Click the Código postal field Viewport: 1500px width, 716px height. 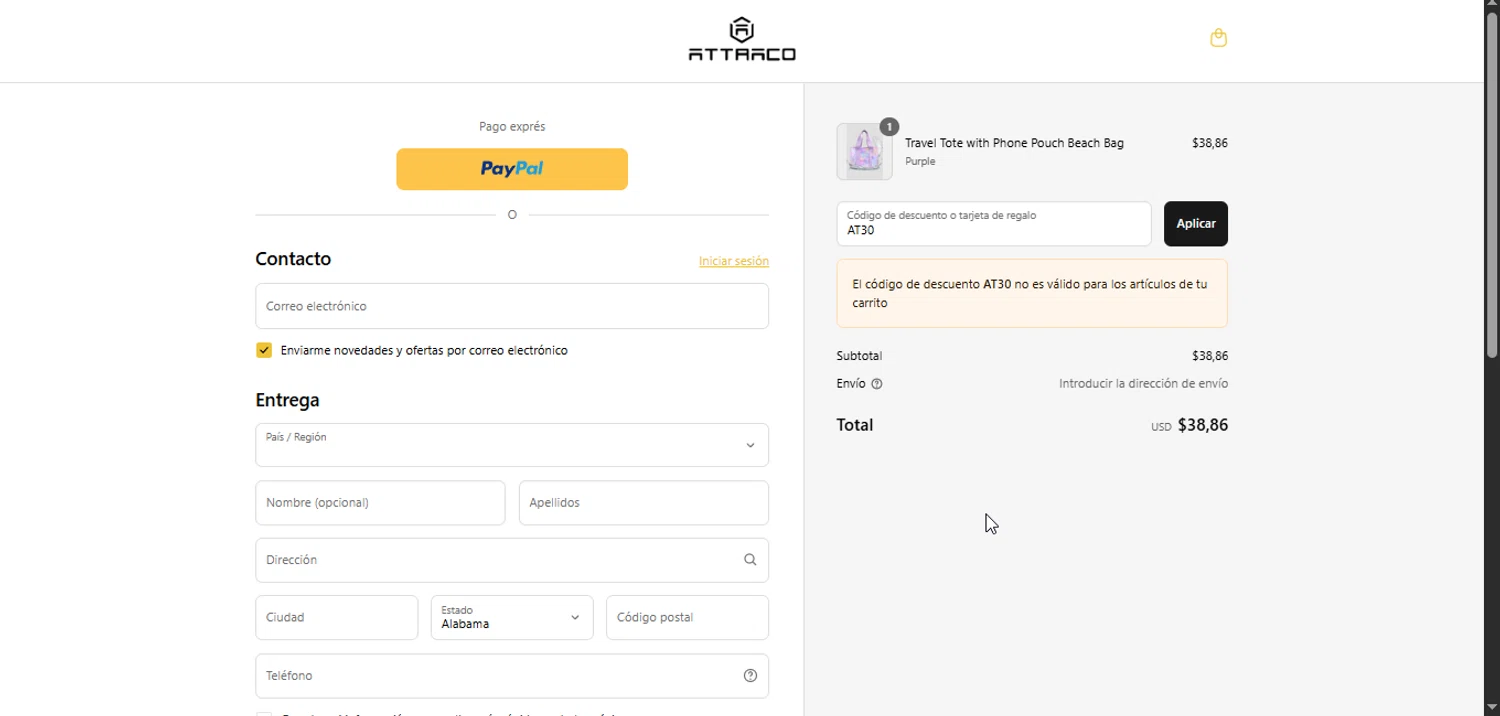(x=688, y=618)
